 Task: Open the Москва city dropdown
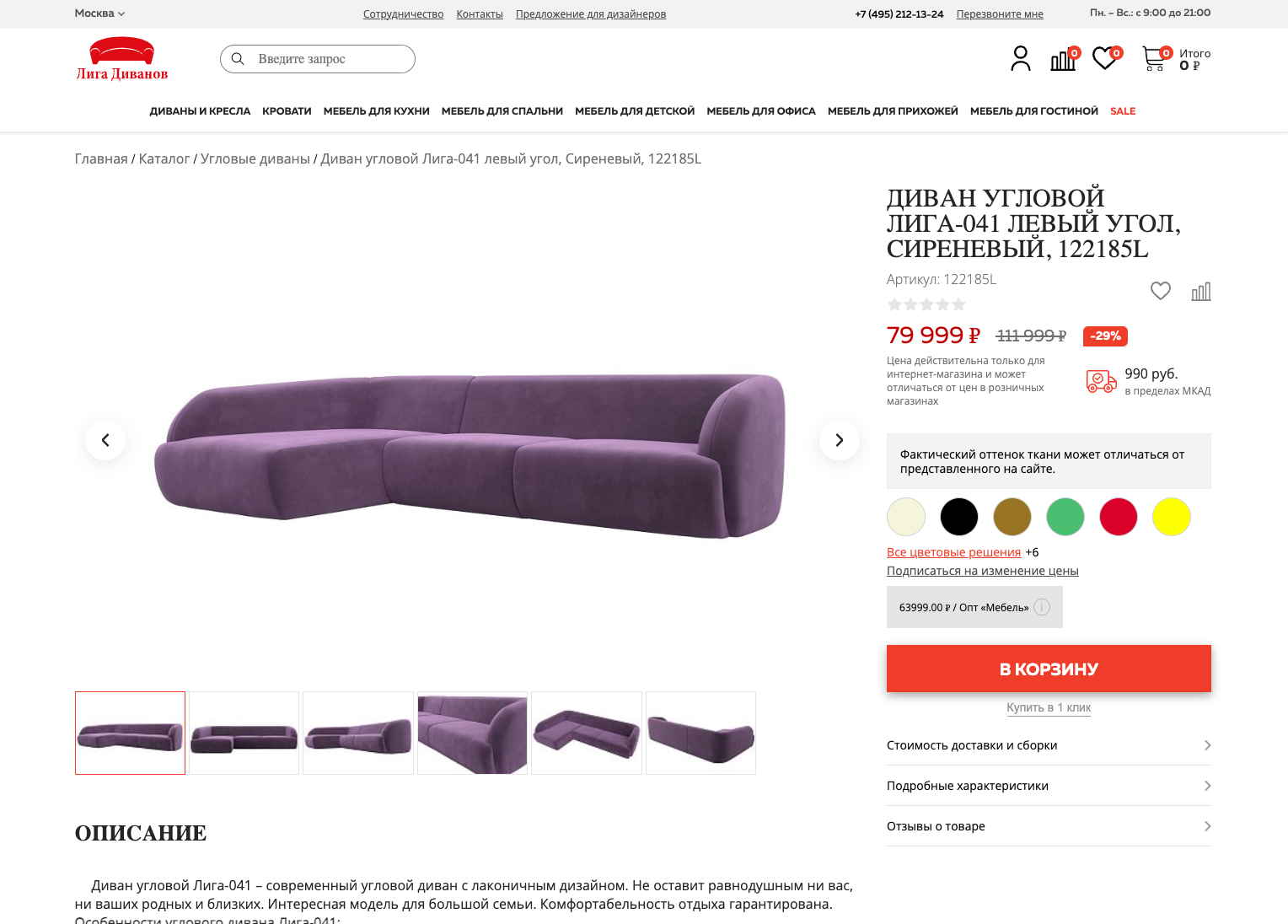99,13
